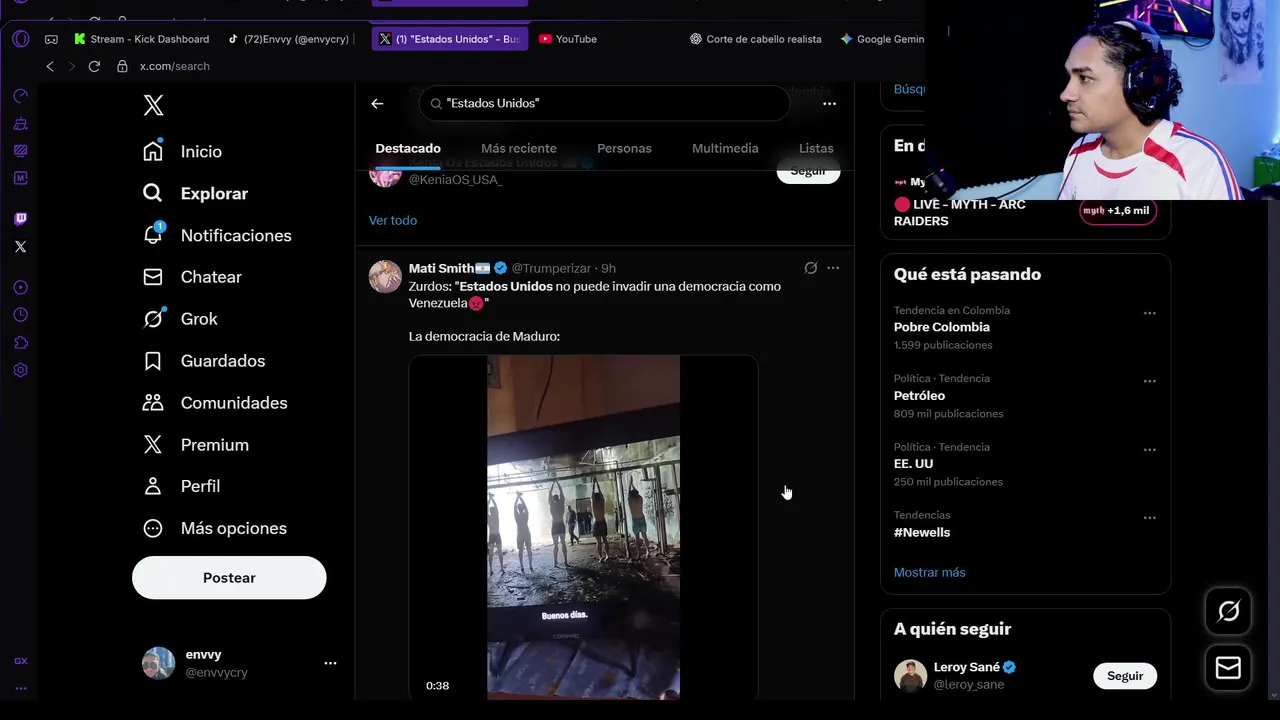The height and width of the screenshot is (720, 1280).
Task: Open GX Cleaner broom icon in sidebar
Action: tap(21, 124)
